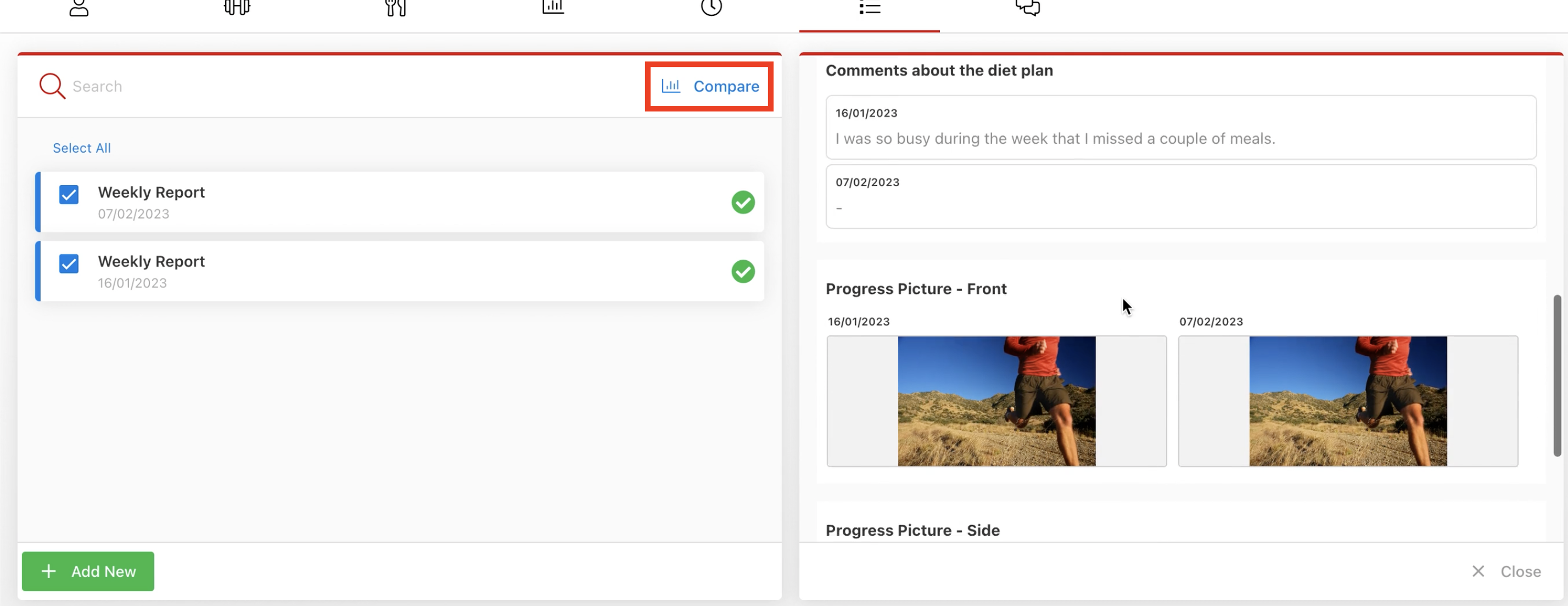
Task: Click the plus icon in Add New
Action: [49, 571]
